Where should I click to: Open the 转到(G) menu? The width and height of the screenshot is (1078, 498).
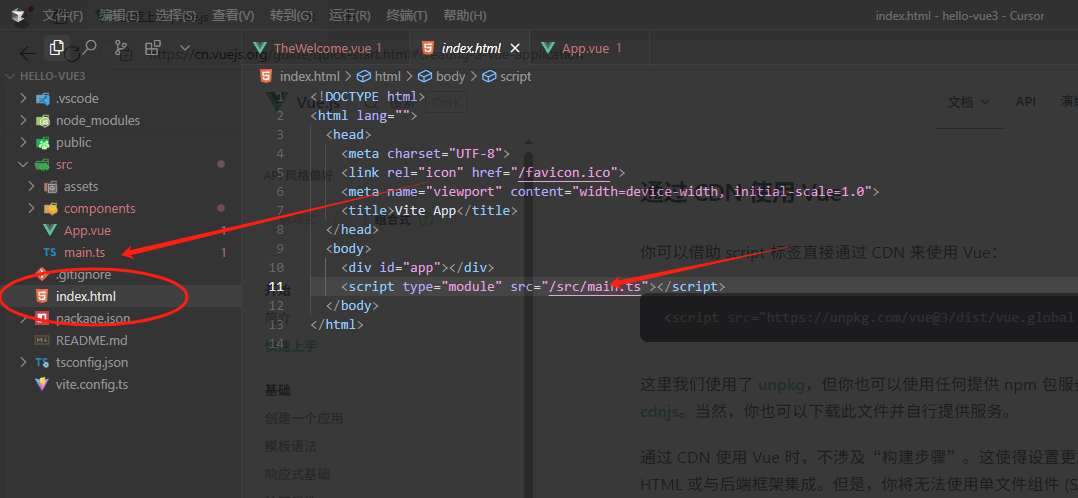(291, 15)
